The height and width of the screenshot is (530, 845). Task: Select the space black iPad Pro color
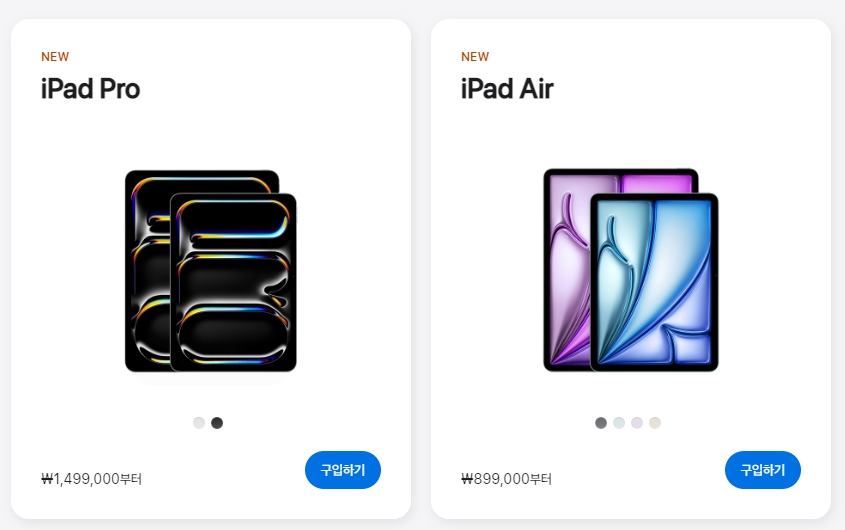tap(217, 423)
